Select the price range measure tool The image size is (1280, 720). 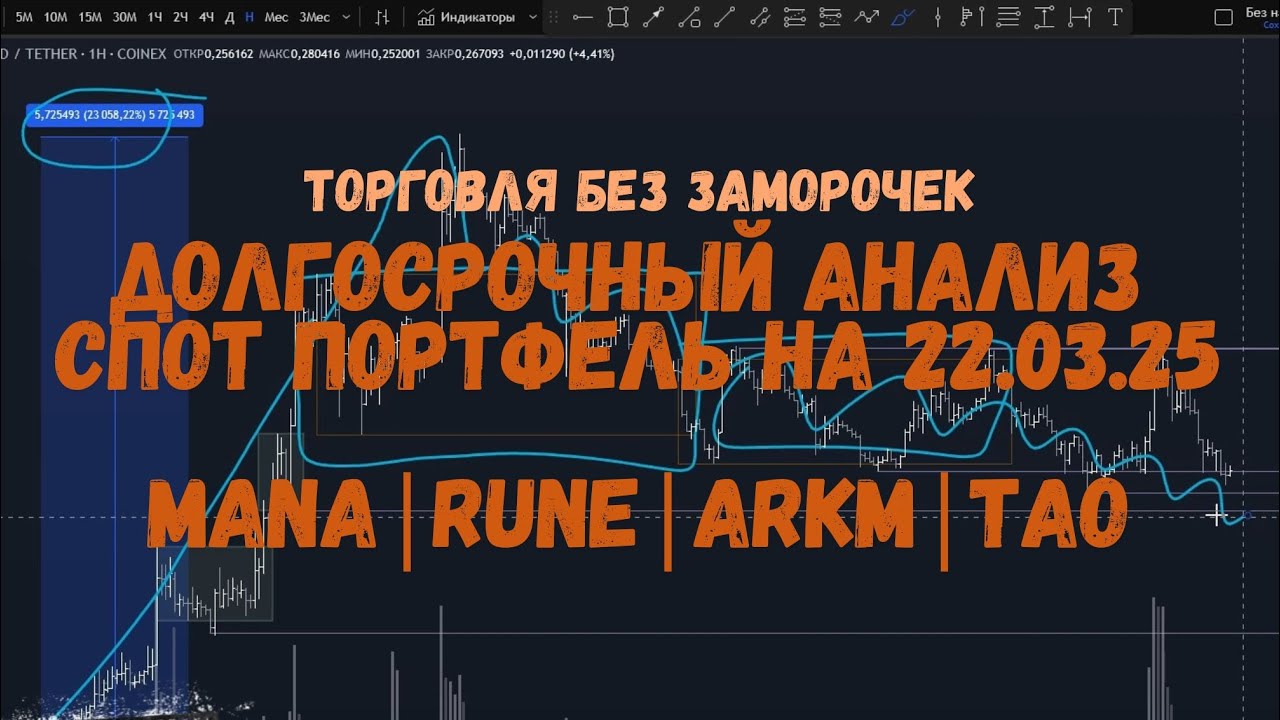1044,17
